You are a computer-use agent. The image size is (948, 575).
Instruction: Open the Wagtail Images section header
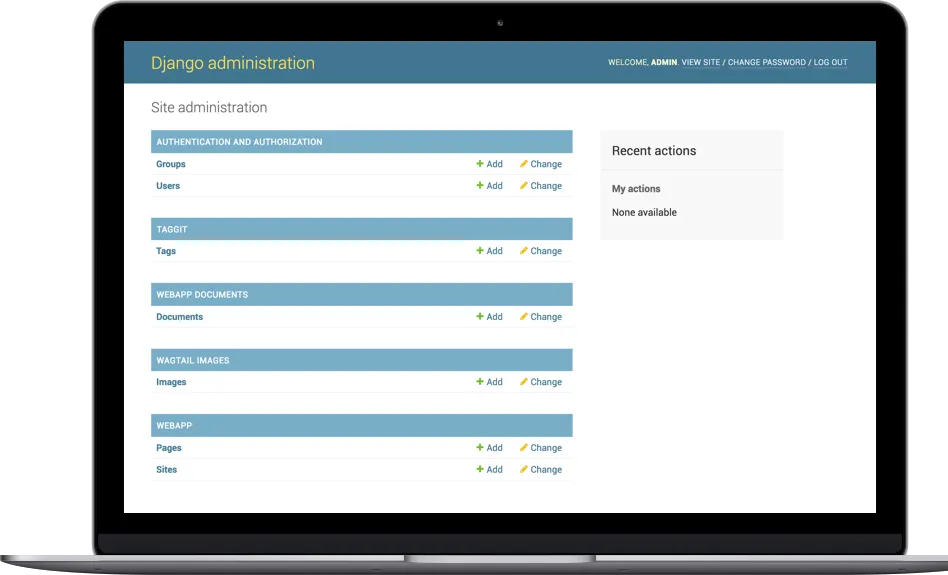click(193, 360)
